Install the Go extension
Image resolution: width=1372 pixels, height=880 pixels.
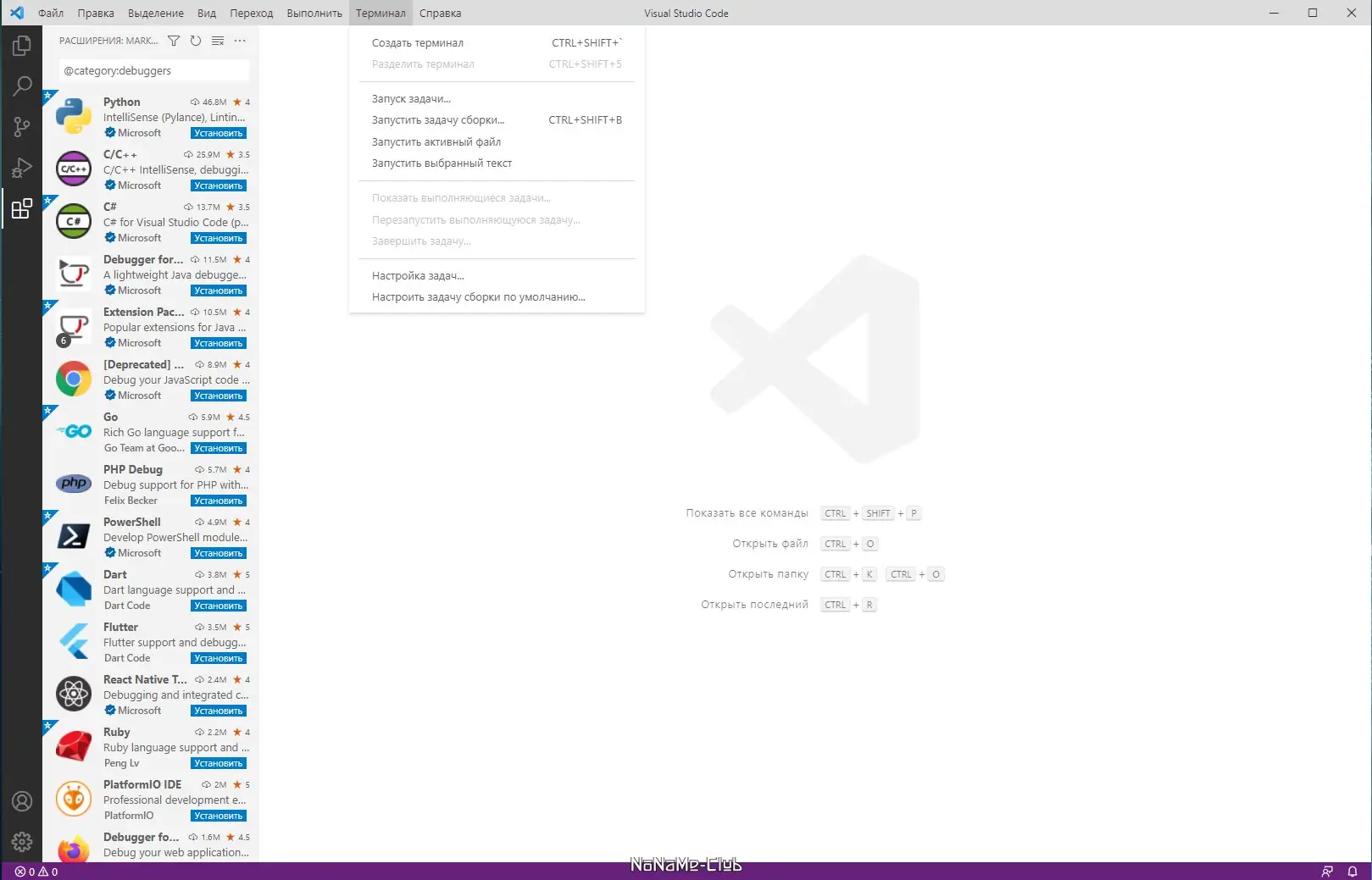coord(219,448)
